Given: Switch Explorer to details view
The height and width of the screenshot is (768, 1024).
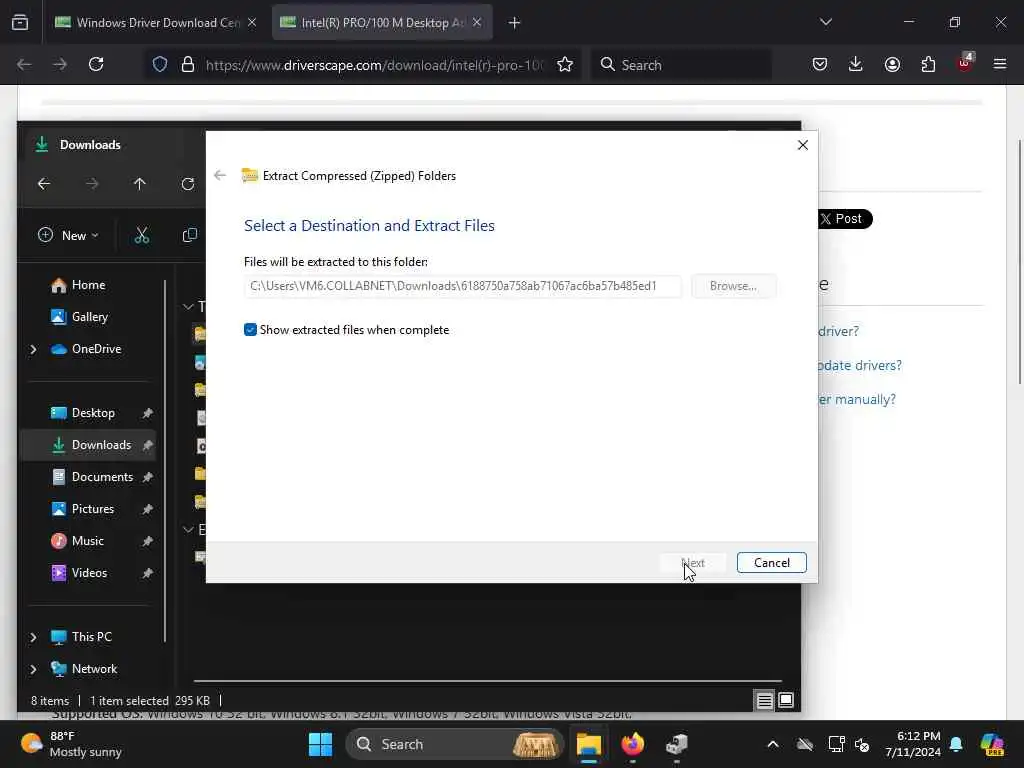Looking at the screenshot, I should pyautogui.click(x=764, y=700).
